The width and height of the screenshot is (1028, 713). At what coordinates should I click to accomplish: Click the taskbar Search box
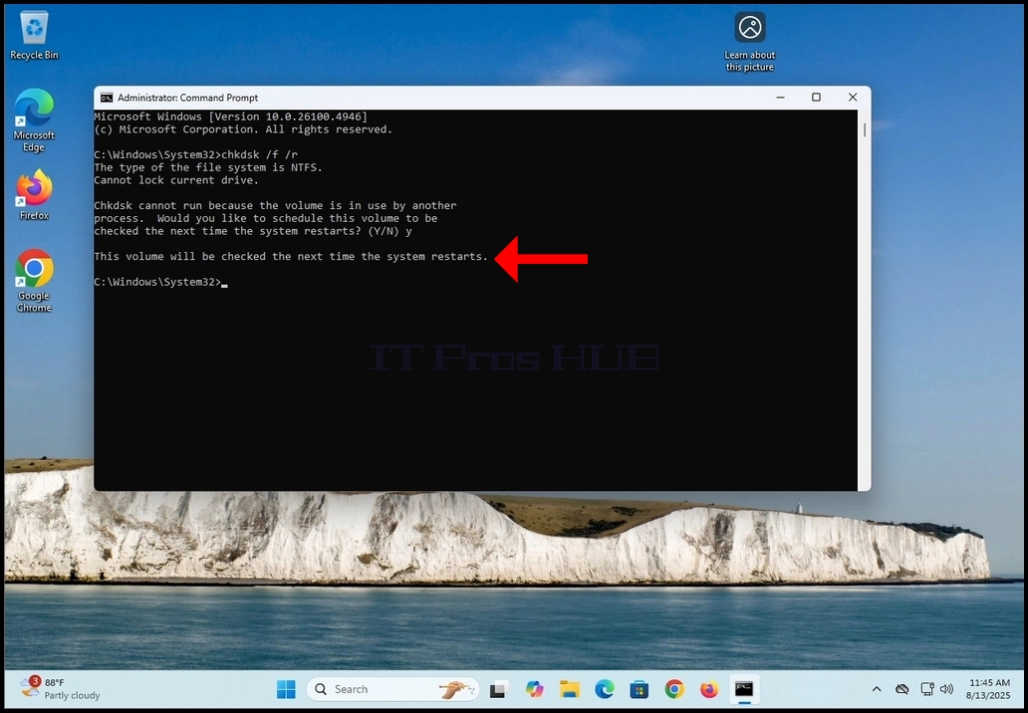coord(393,689)
